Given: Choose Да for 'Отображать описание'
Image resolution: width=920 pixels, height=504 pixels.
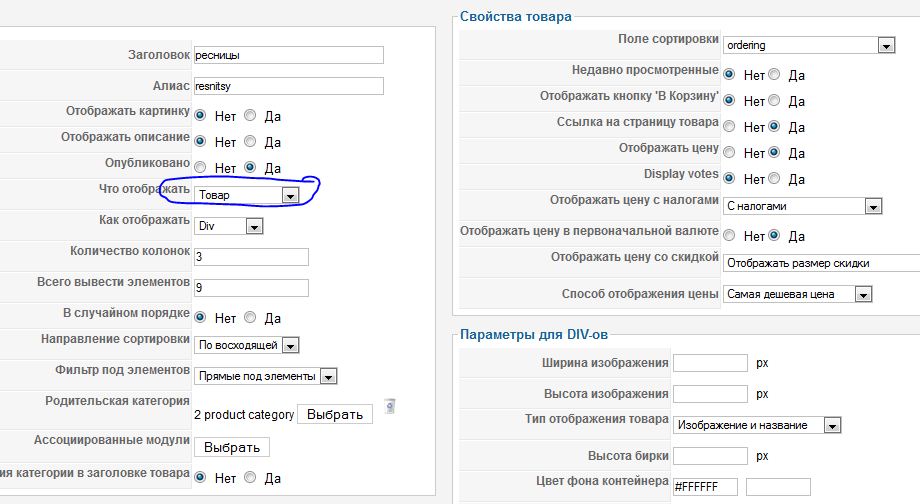Looking at the screenshot, I should pos(249,142).
